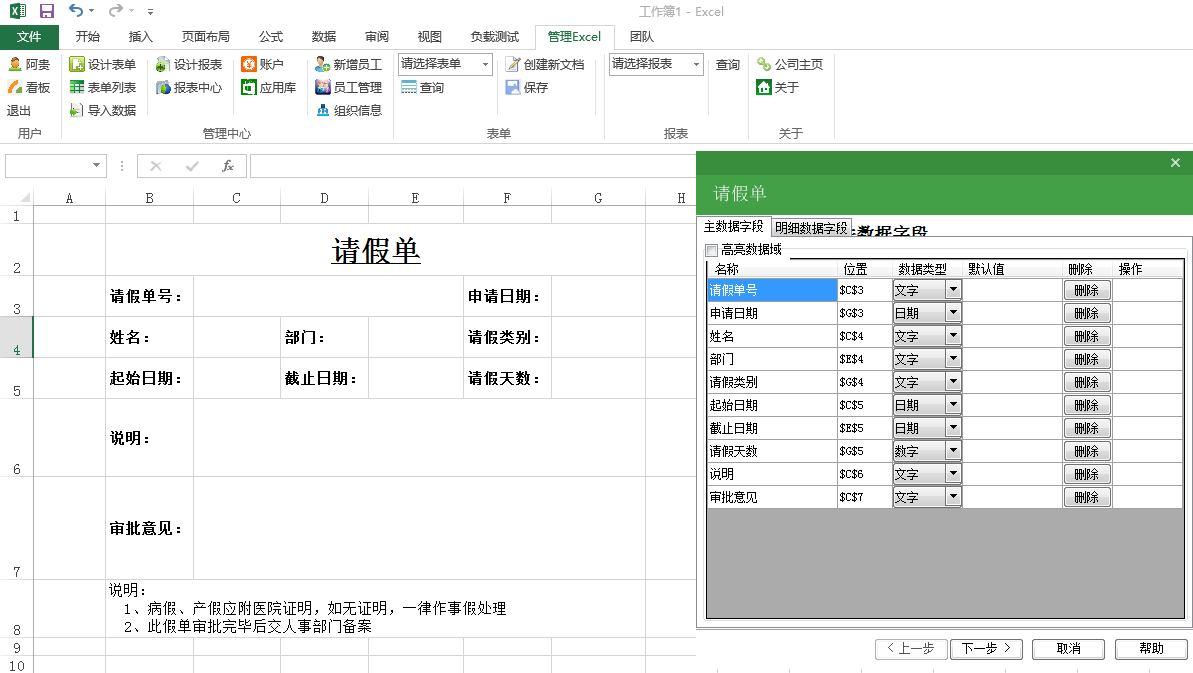Screen dimensions: 1193x673
Task: Select the 主数据字段 tab
Action: tap(733, 227)
